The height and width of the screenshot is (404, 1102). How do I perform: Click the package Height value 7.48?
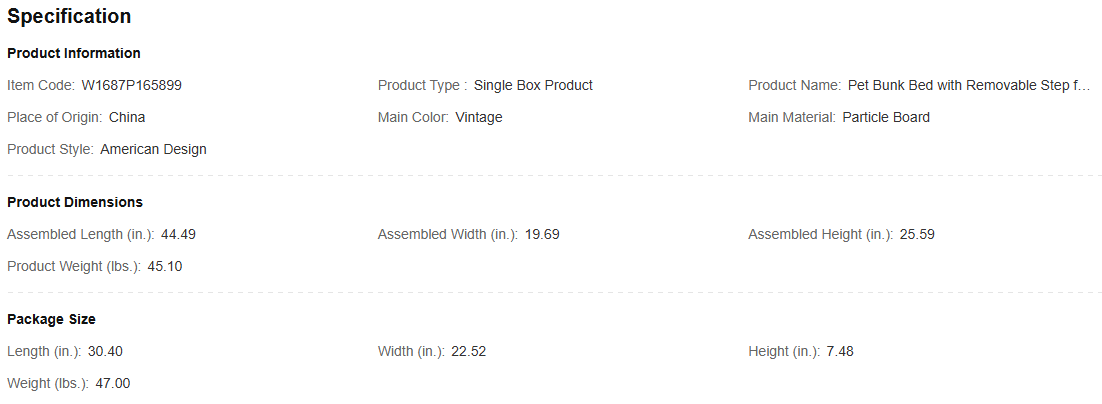pos(840,352)
